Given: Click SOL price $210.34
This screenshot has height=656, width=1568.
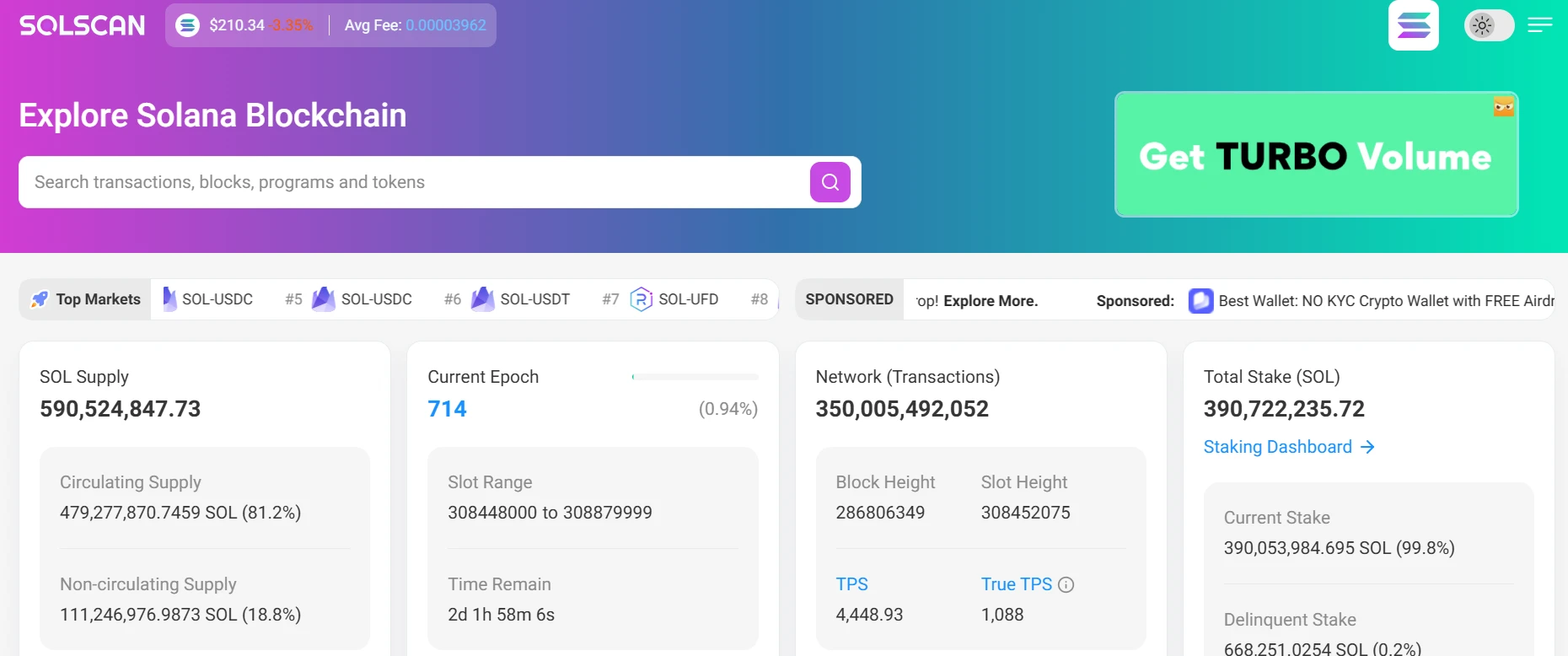Looking at the screenshot, I should tap(237, 25).
